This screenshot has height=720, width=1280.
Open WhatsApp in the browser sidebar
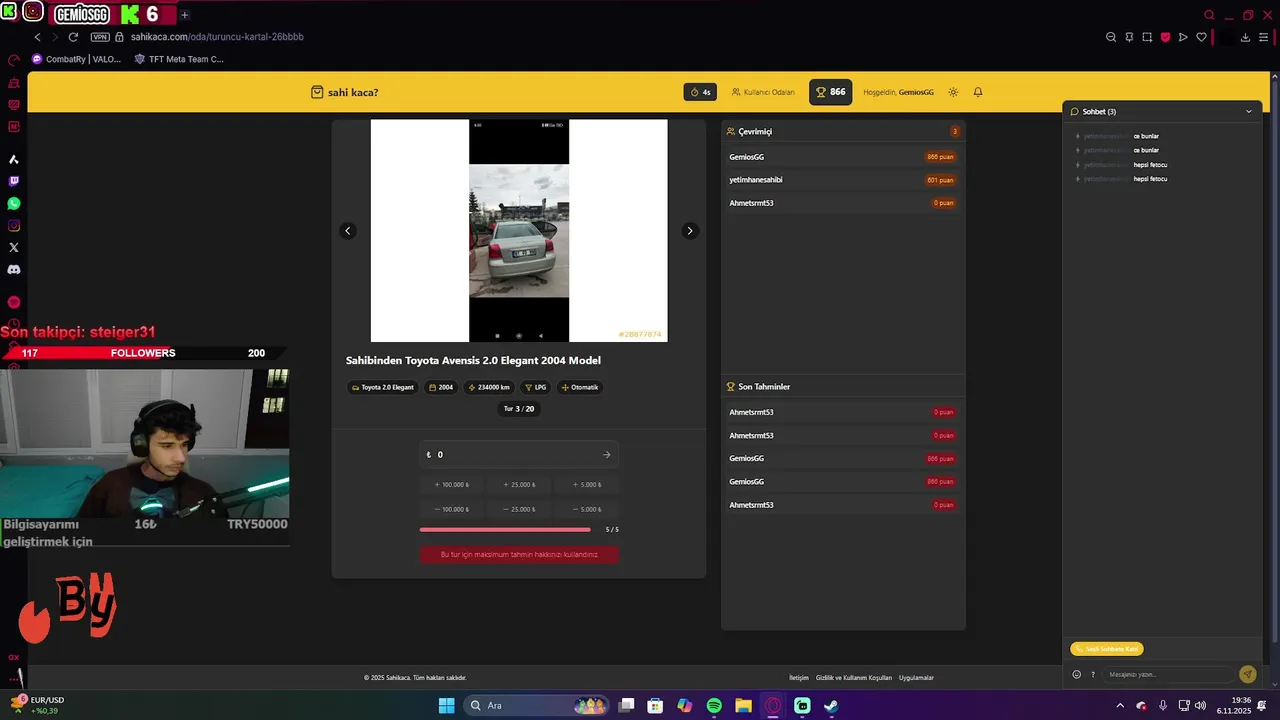click(14, 203)
